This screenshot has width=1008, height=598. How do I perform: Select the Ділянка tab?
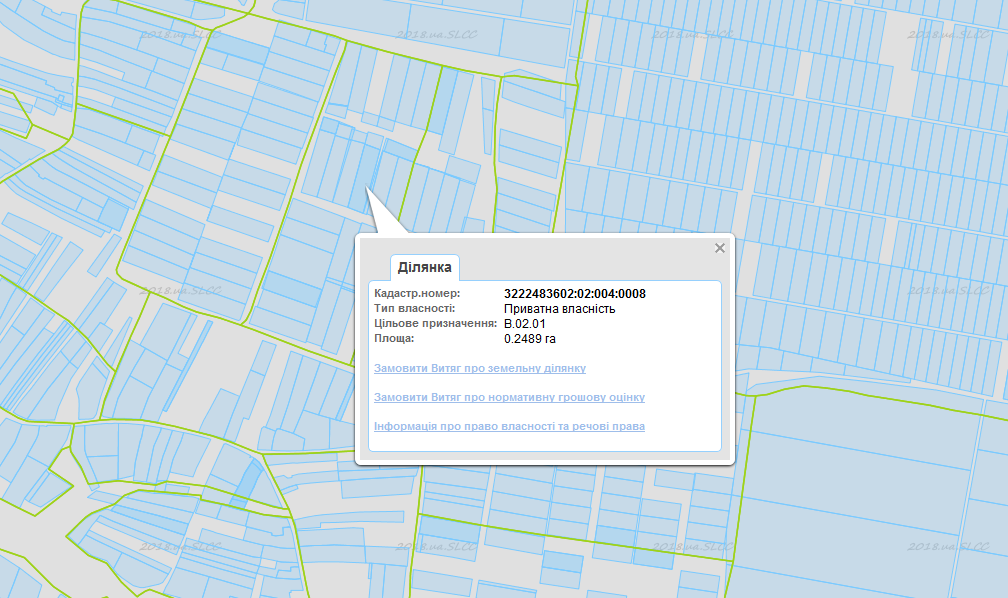click(425, 267)
